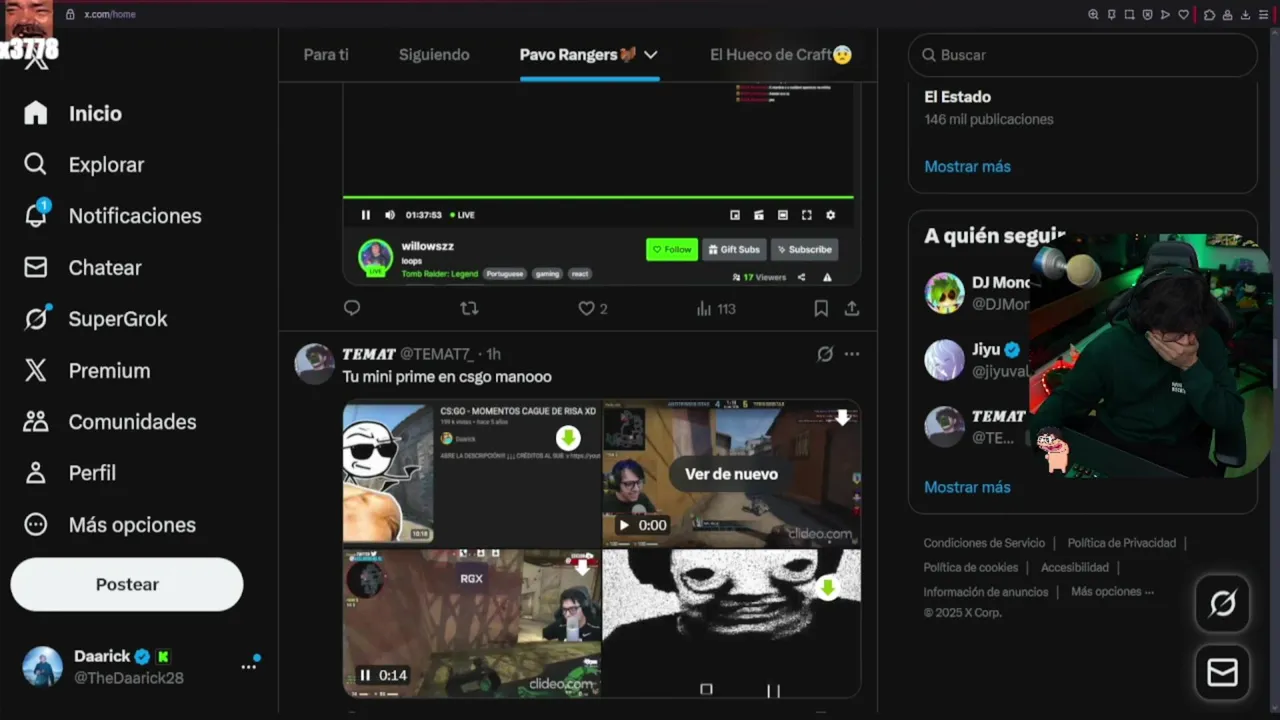Open Condiciones de Servicio link

[984, 543]
